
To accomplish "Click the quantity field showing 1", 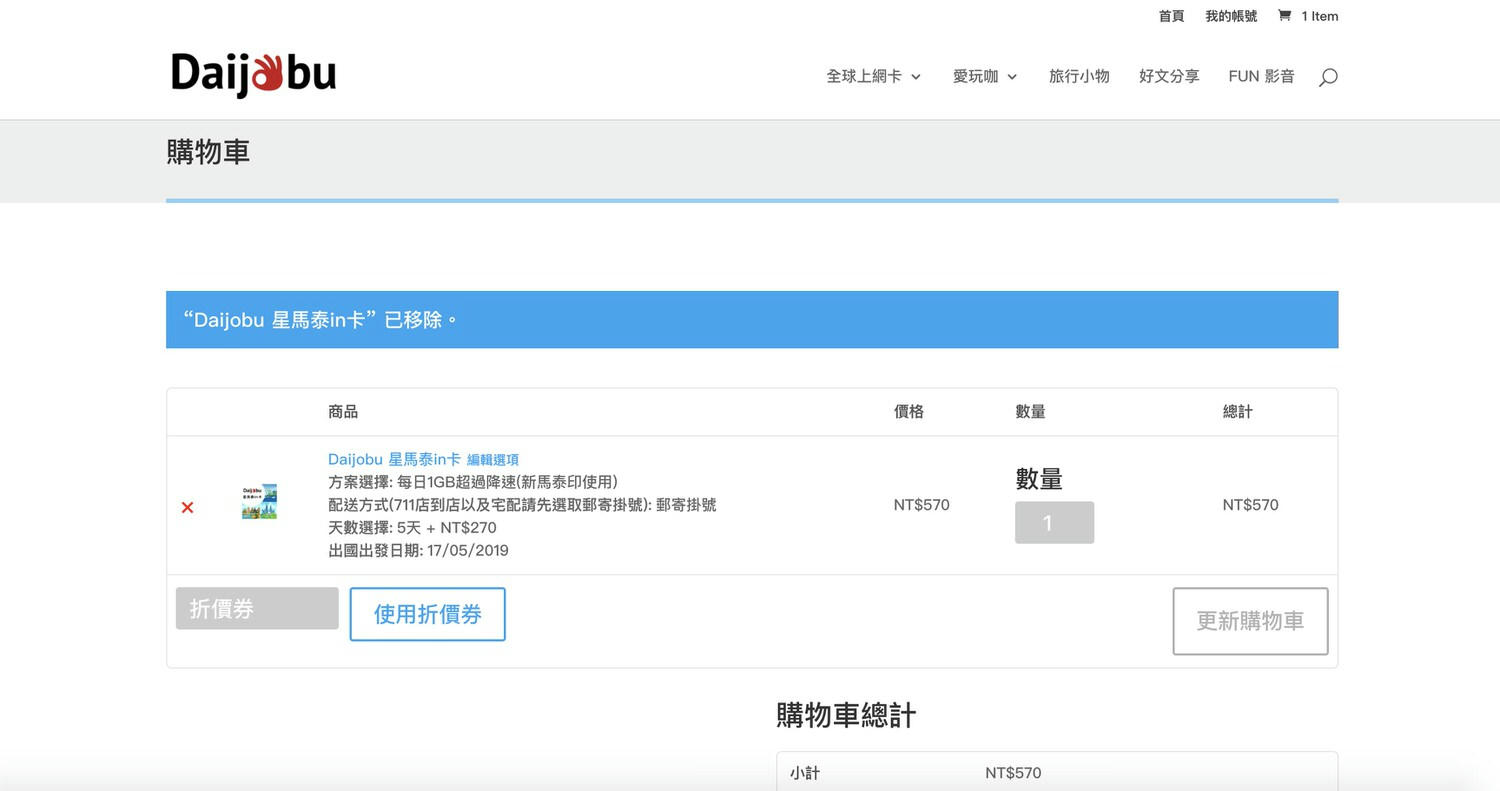I will coord(1054,523).
